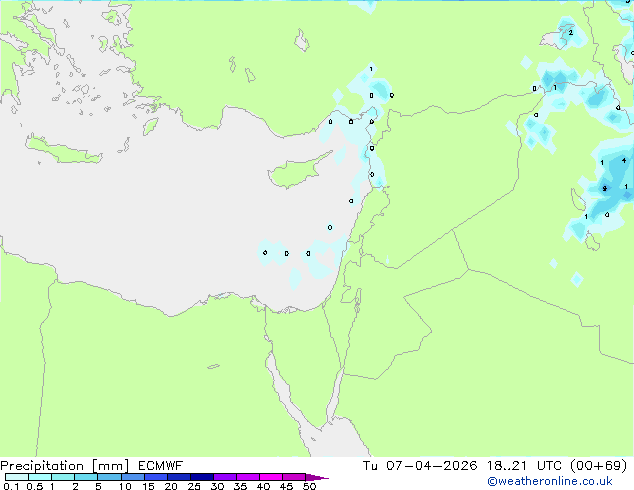
Task: Click the '4' precipitation value on the map
Action: point(624,161)
